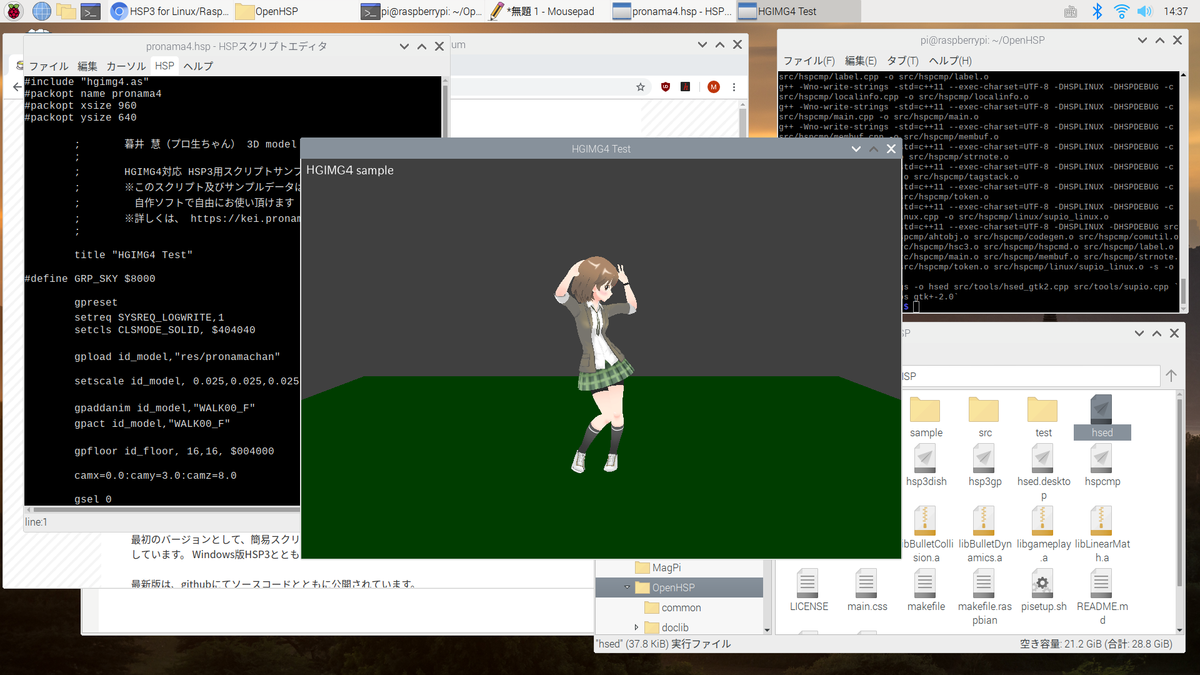Open the Bluetooth tray icon
The width and height of the screenshot is (1200, 675).
coord(1096,12)
